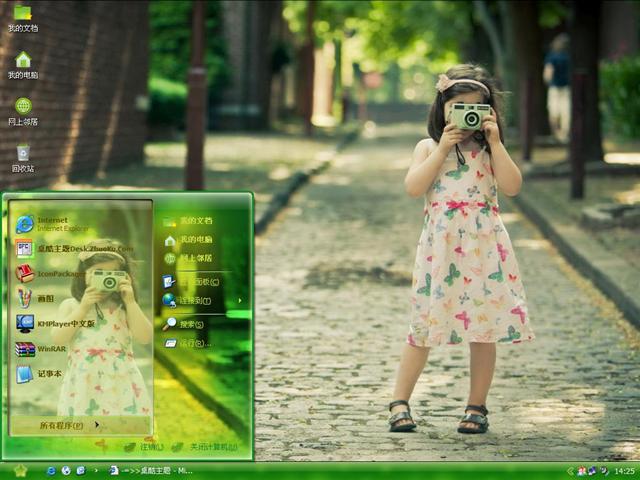Open 我的文档 in Start menu right pane
This screenshot has height=480, width=640.
tap(188, 221)
